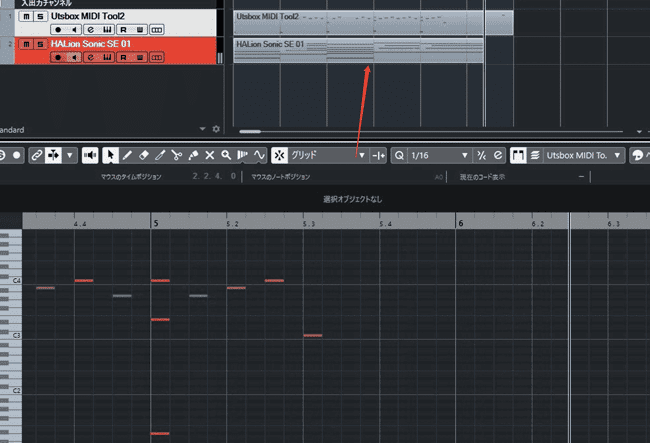Image resolution: width=650 pixels, height=443 pixels.
Task: Solo the Utsbox MIDI Tool2 track
Action: [40, 16]
